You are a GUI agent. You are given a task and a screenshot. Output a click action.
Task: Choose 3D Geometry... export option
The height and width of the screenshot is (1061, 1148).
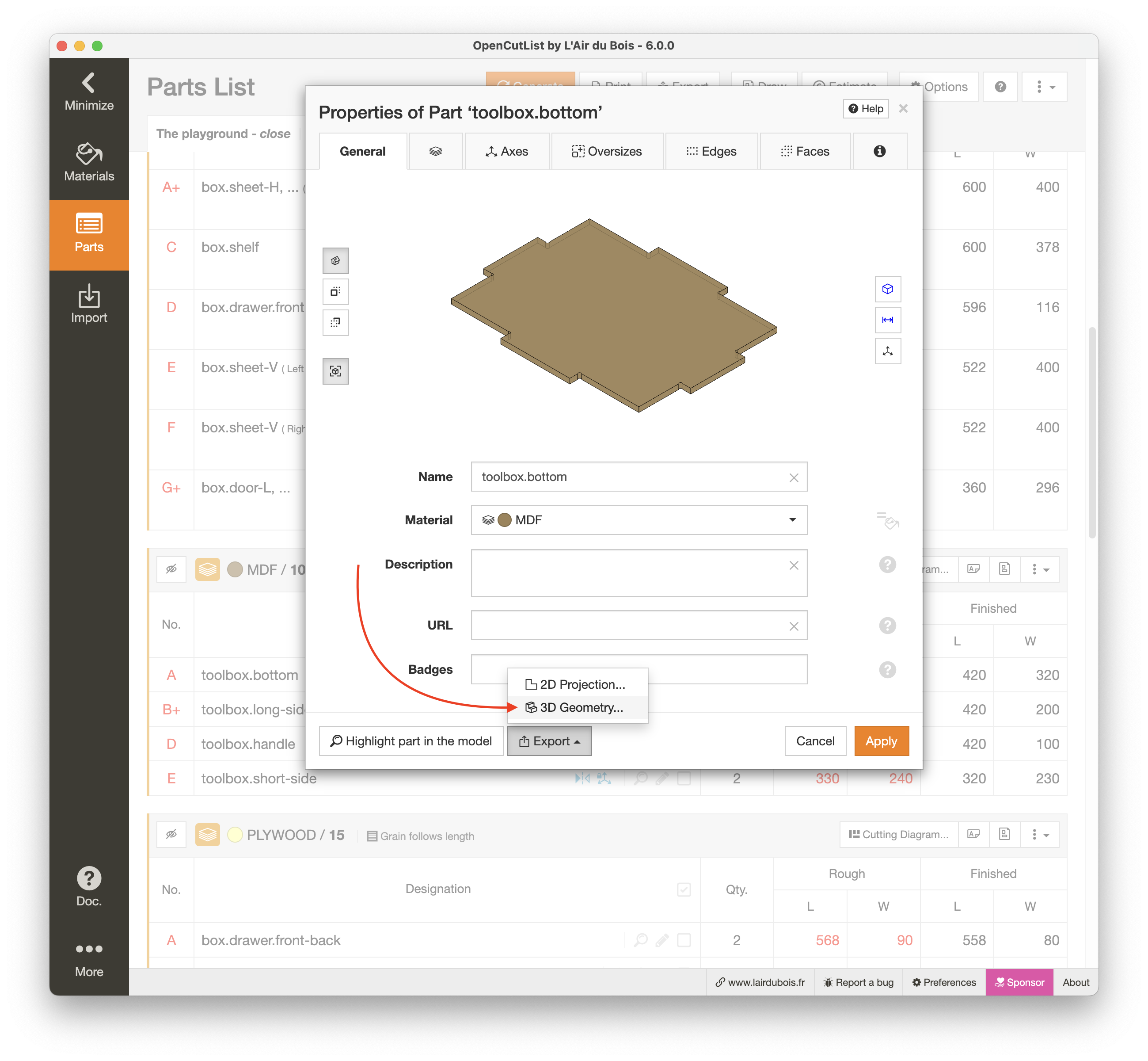[x=578, y=707]
